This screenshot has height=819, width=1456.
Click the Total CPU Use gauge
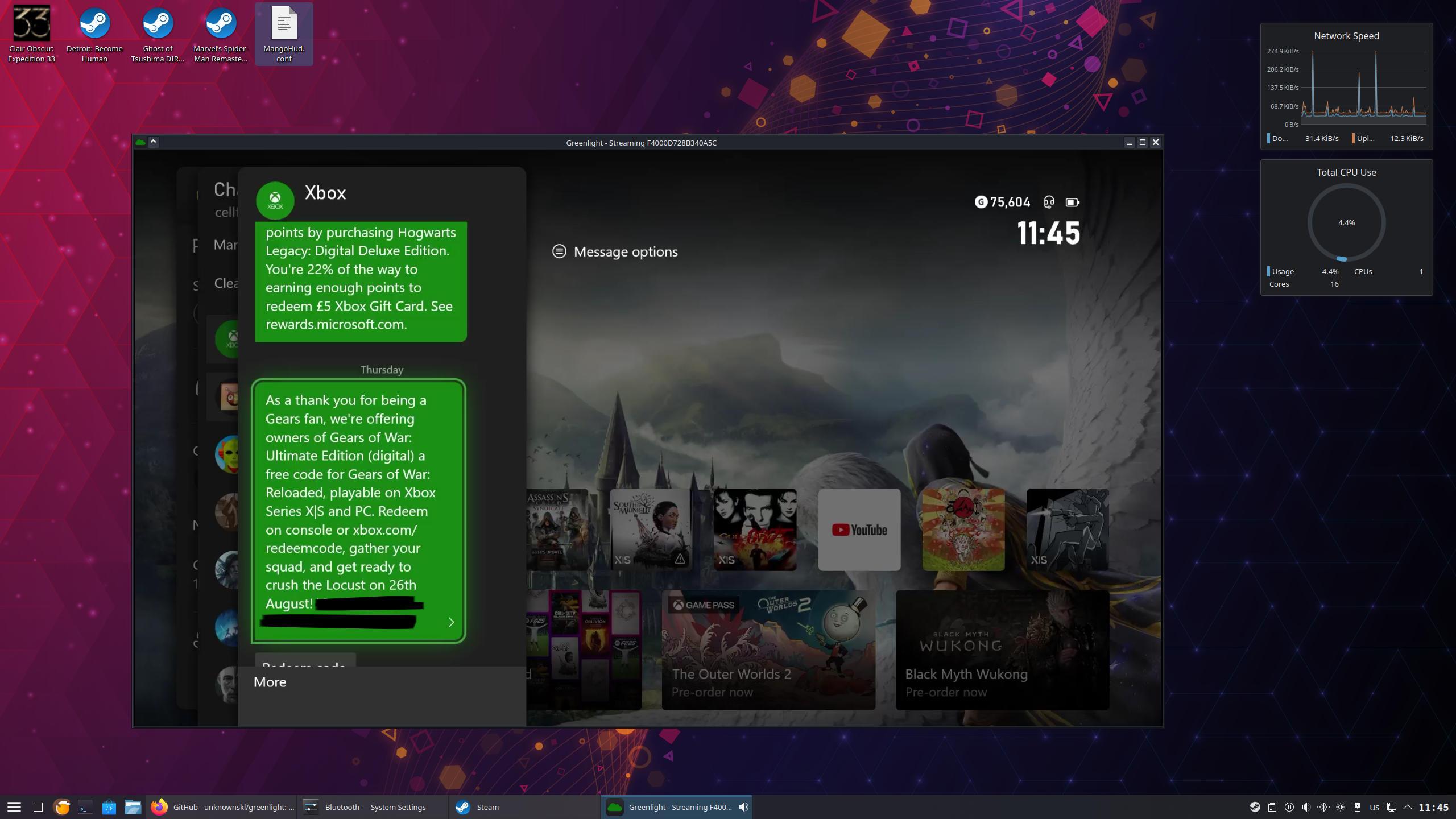(x=1346, y=222)
